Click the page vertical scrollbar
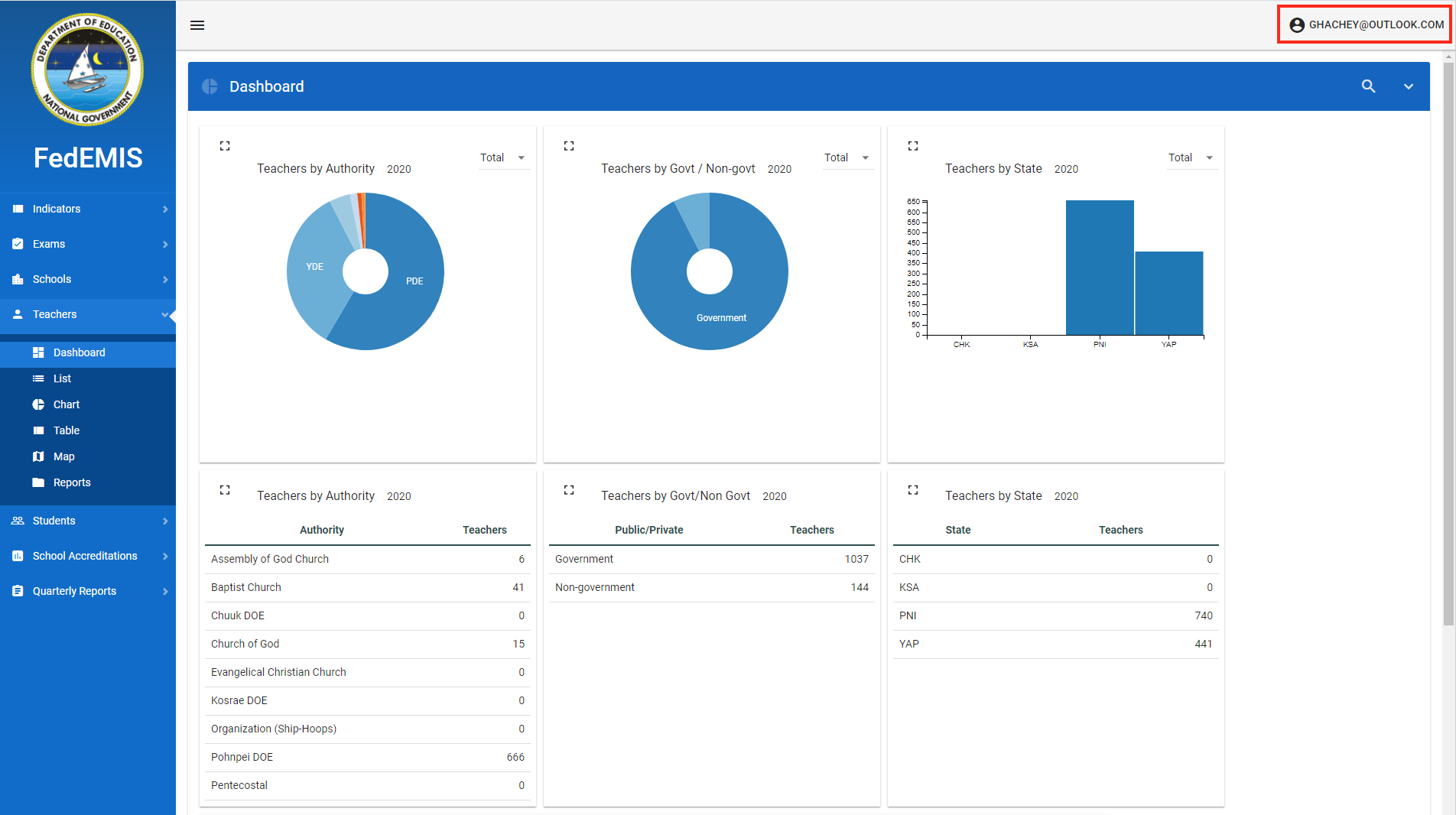The height and width of the screenshot is (815, 1456). 1448,344
